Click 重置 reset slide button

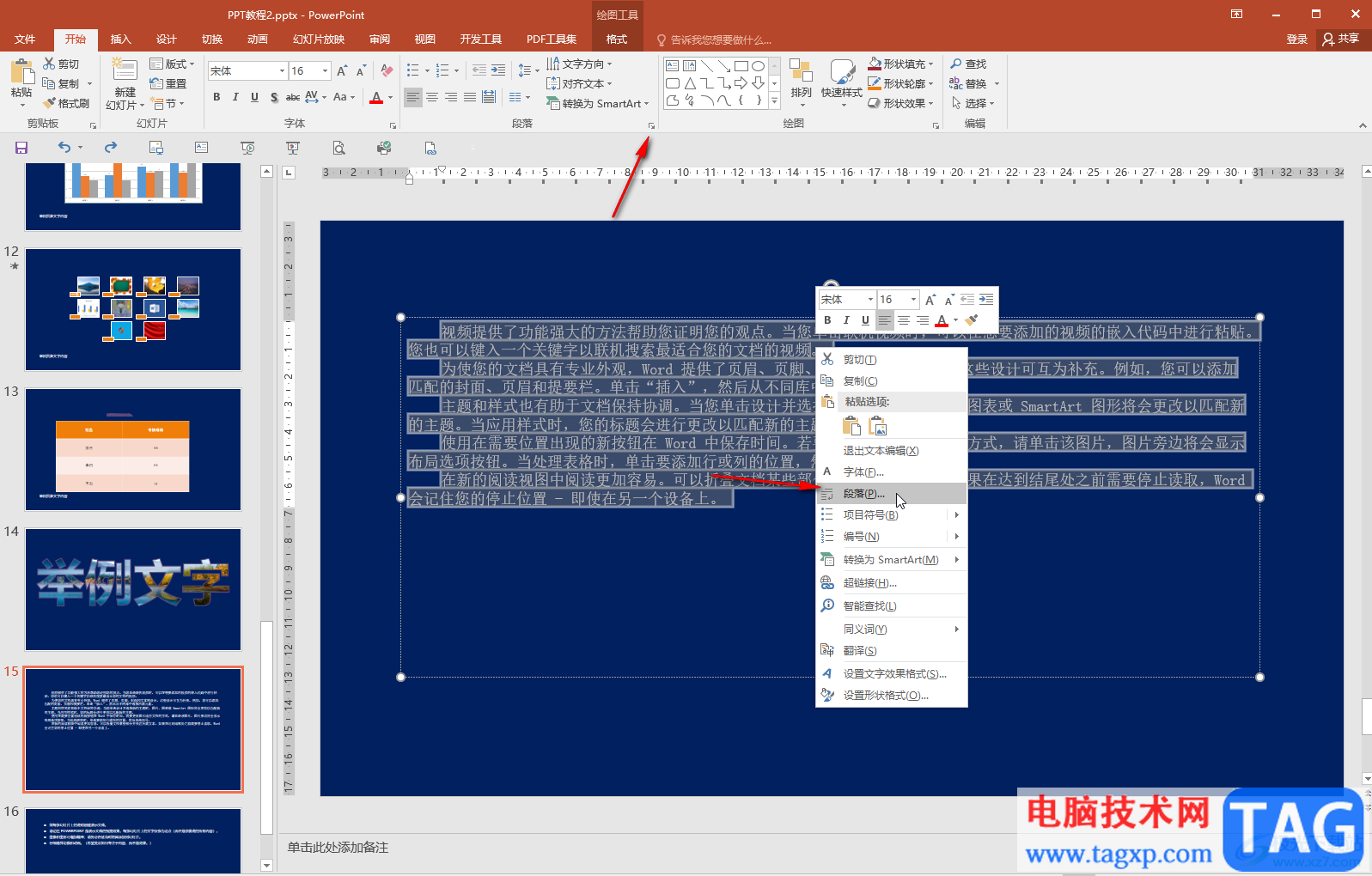168,83
